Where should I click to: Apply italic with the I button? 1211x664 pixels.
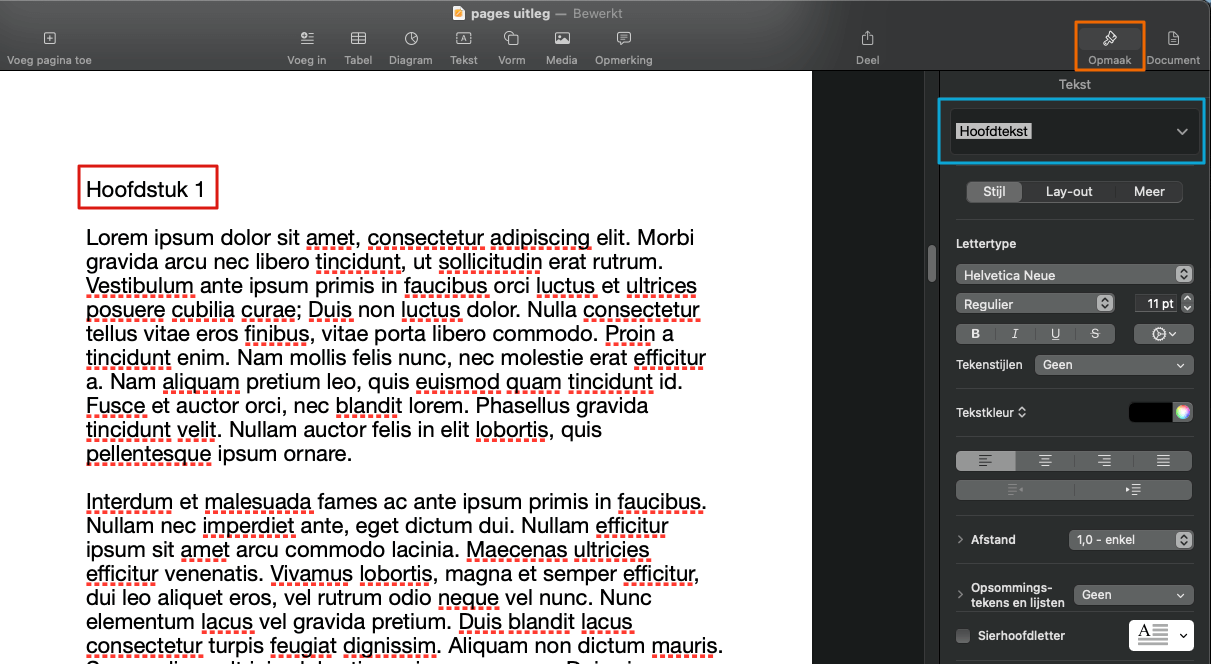pyautogui.click(x=1015, y=334)
